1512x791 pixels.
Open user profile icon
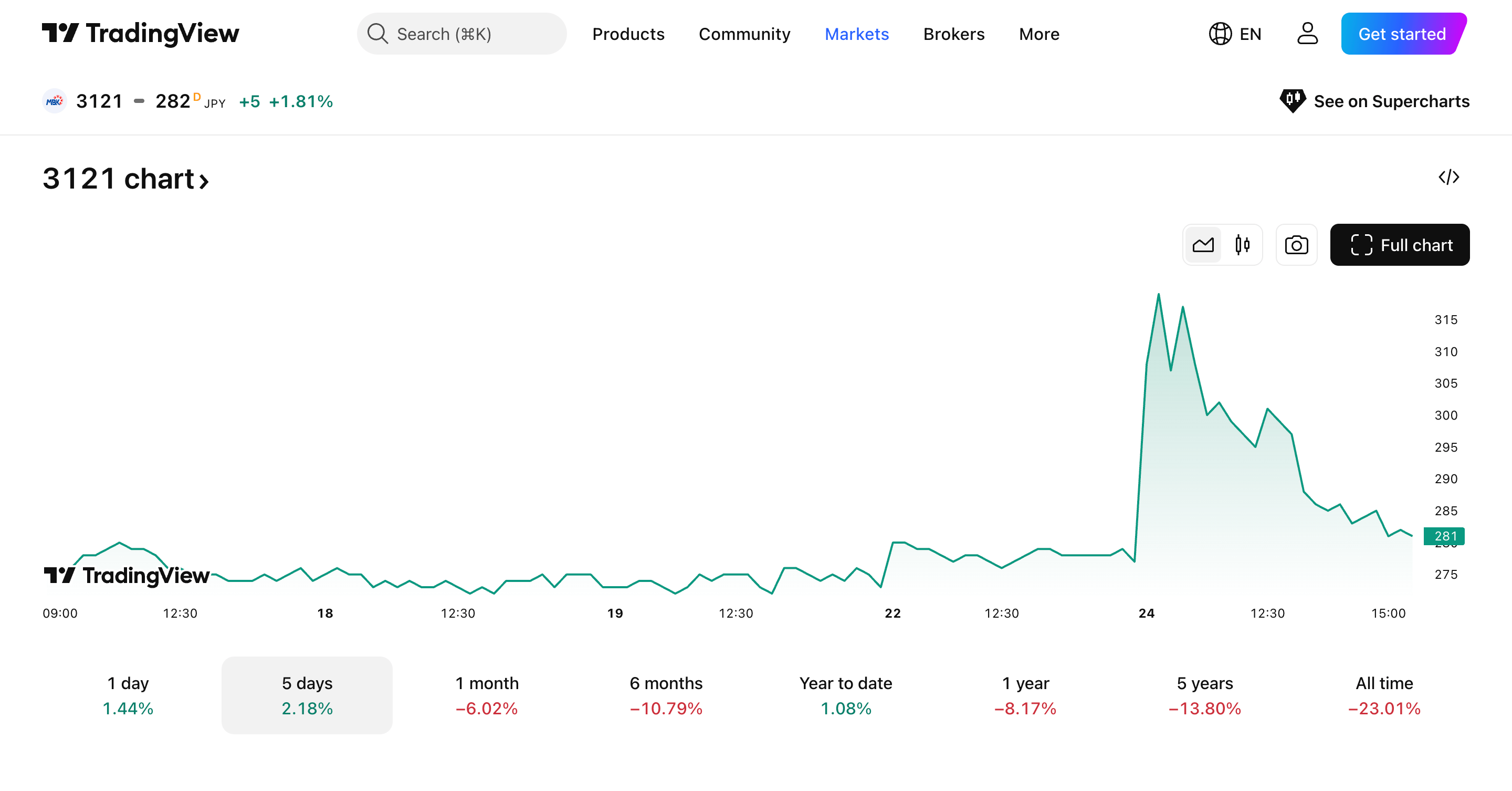(x=1307, y=34)
